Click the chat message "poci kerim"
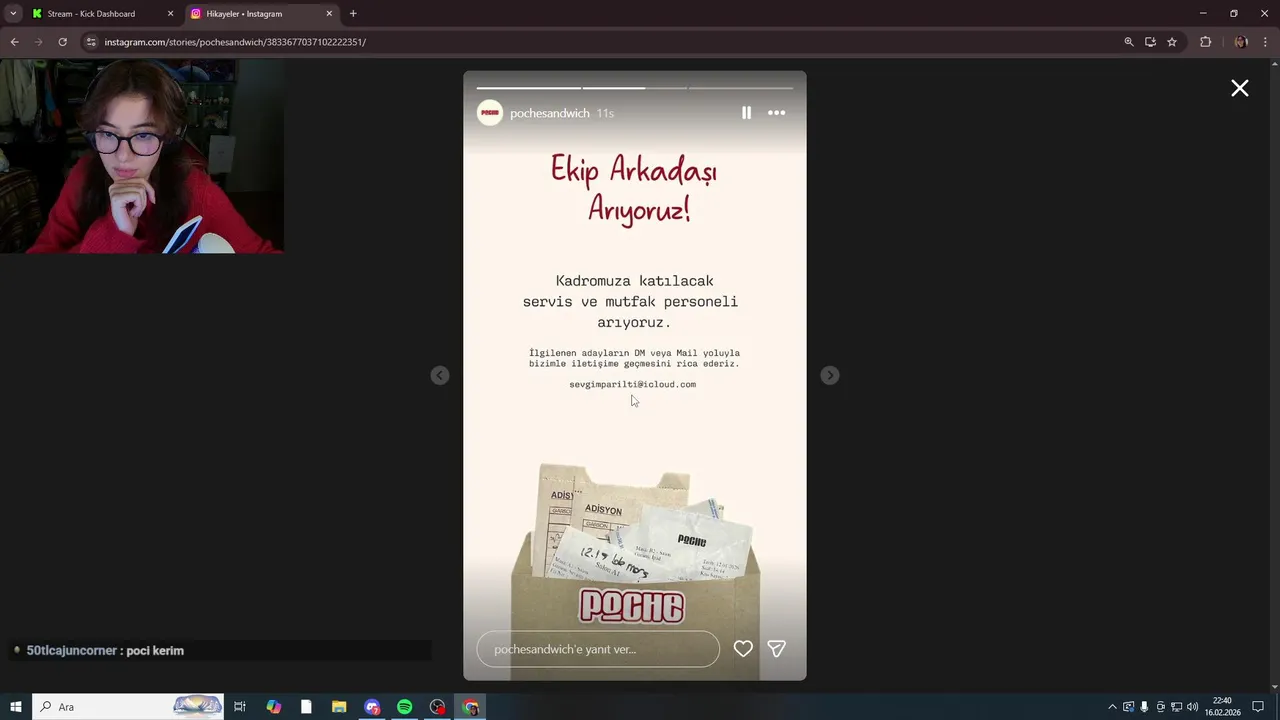This screenshot has width=1280, height=720. (155, 651)
